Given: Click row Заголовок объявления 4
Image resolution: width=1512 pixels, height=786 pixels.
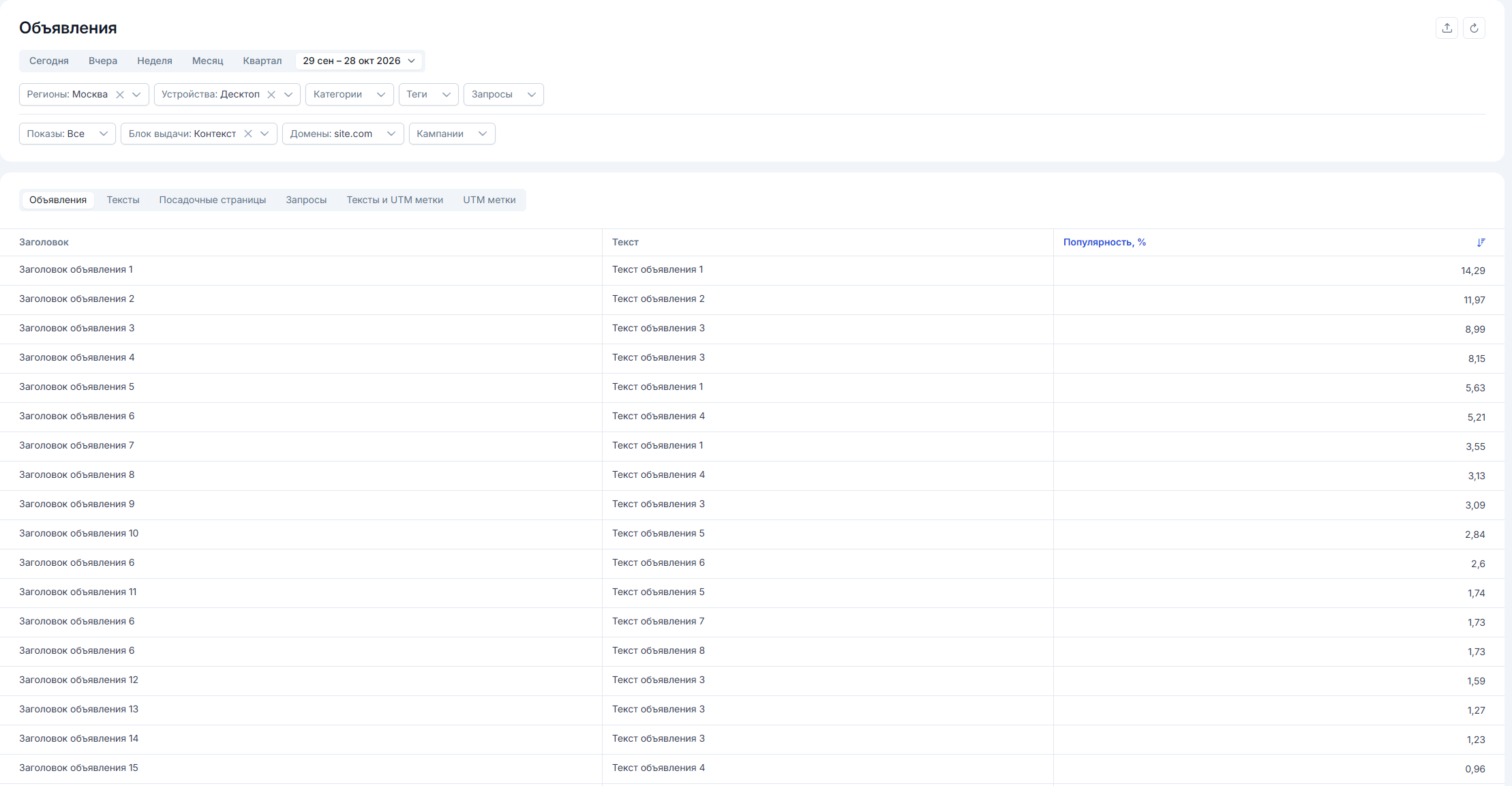Looking at the screenshot, I should tap(752, 359).
